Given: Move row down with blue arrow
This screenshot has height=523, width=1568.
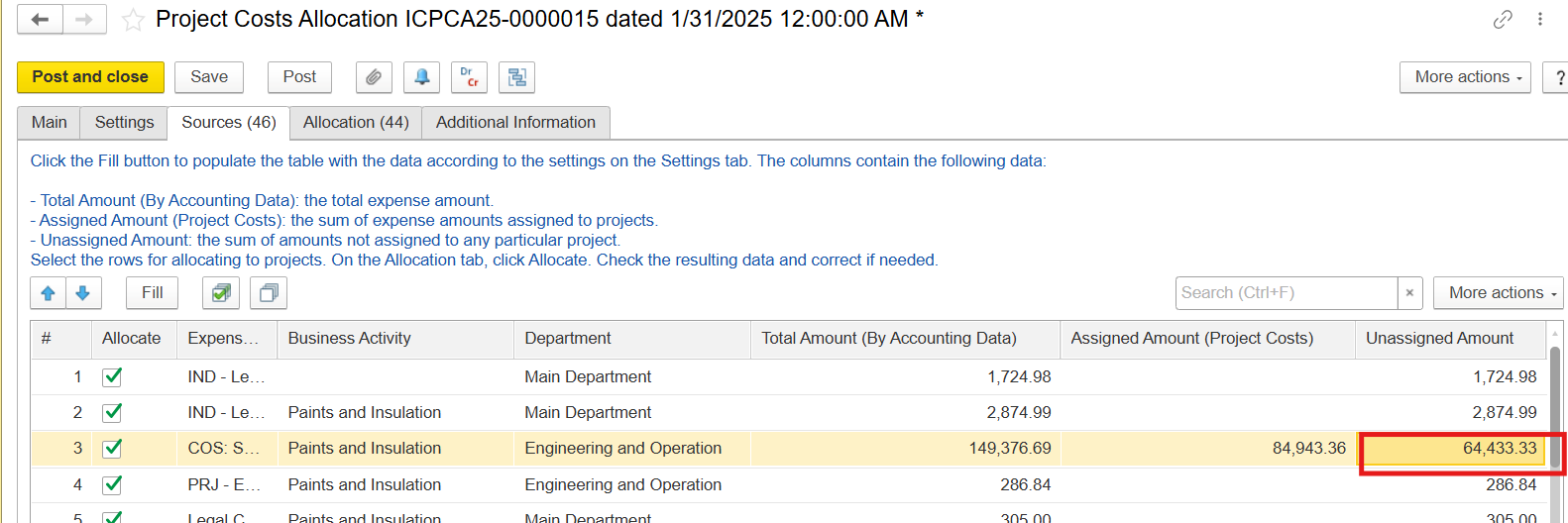Looking at the screenshot, I should point(83,293).
